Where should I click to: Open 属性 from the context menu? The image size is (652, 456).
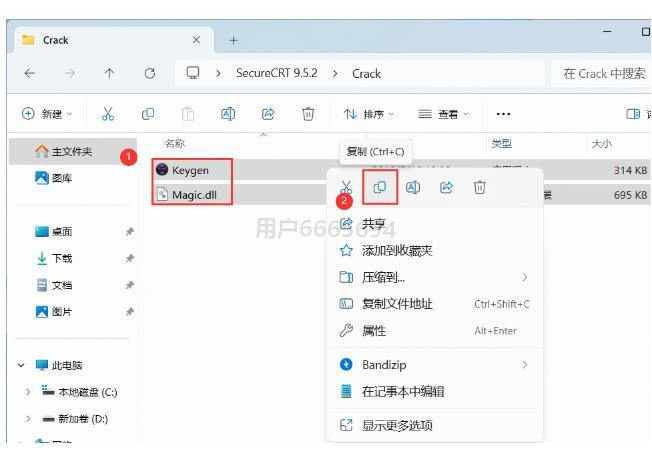coord(435,330)
